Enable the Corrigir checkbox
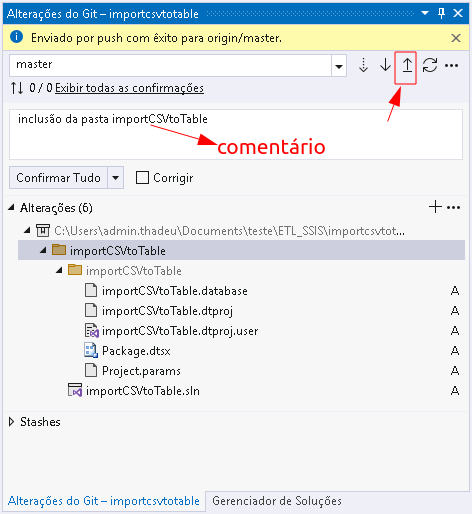This screenshot has width=472, height=514. [142, 178]
